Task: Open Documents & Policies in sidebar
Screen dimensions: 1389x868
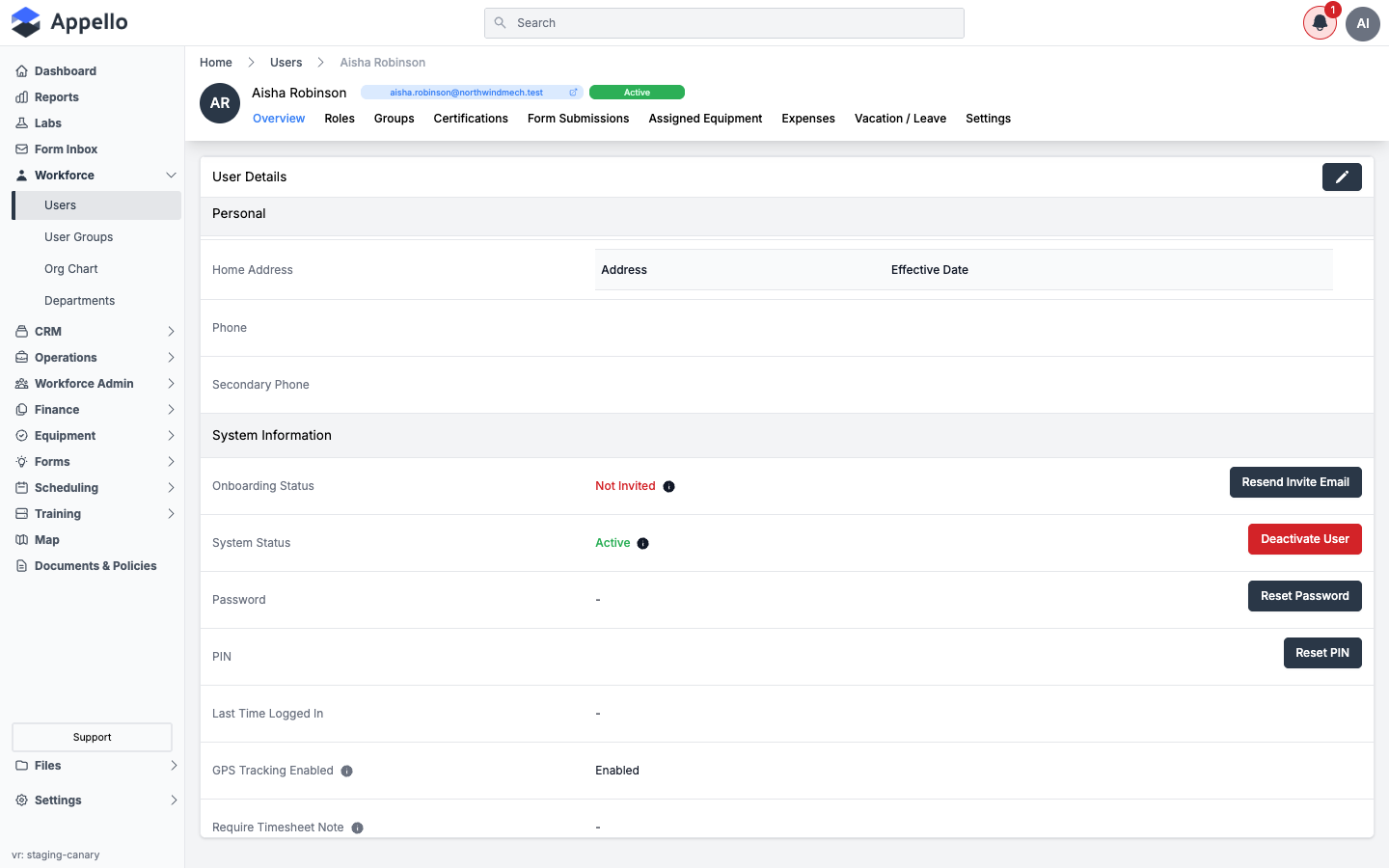Action: pos(95,565)
